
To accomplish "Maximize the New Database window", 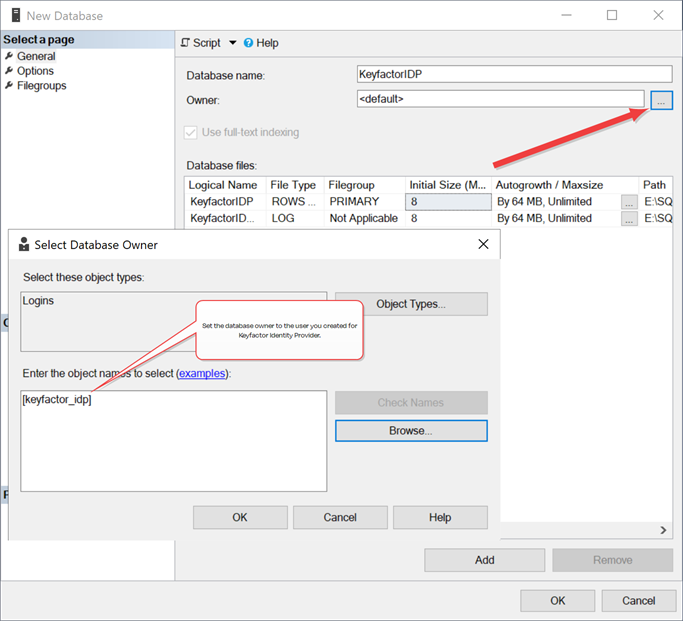I will (x=612, y=15).
